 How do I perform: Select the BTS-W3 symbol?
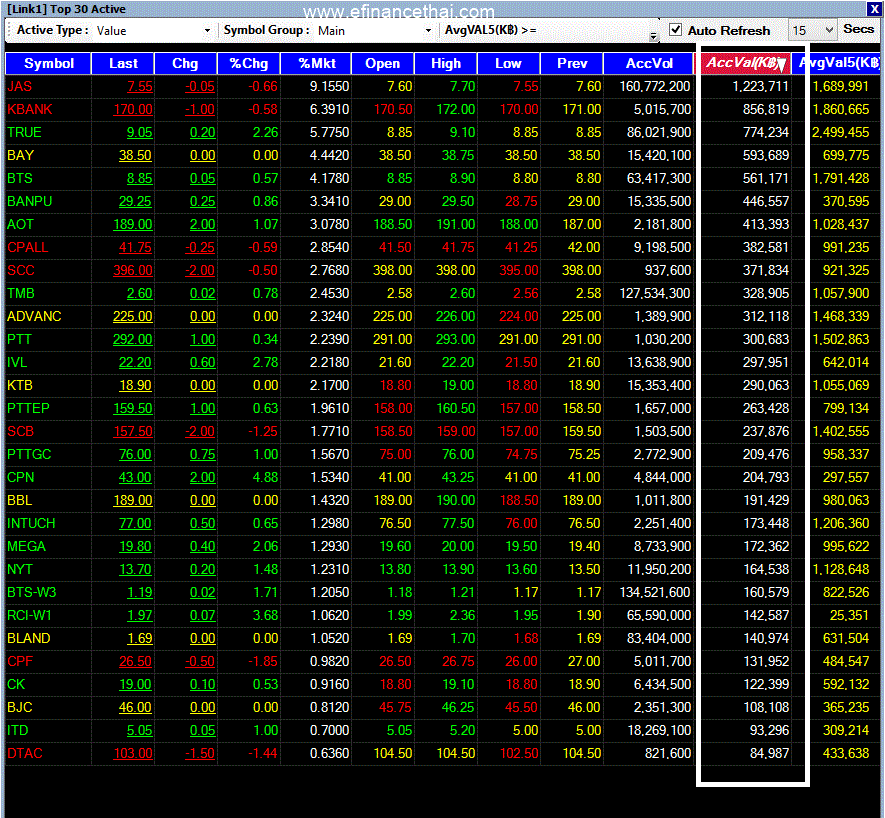32,593
